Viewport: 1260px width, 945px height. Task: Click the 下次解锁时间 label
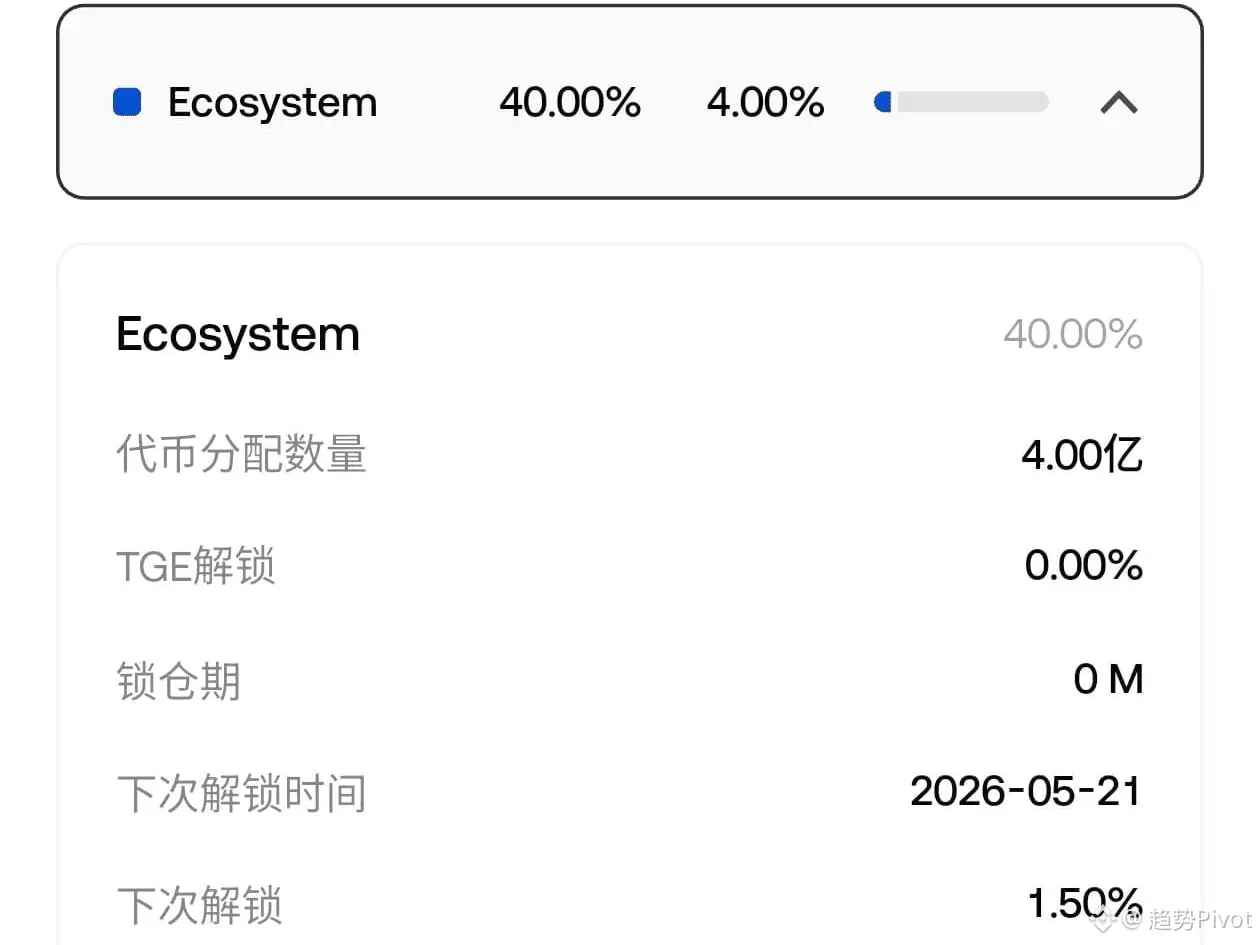click(242, 794)
